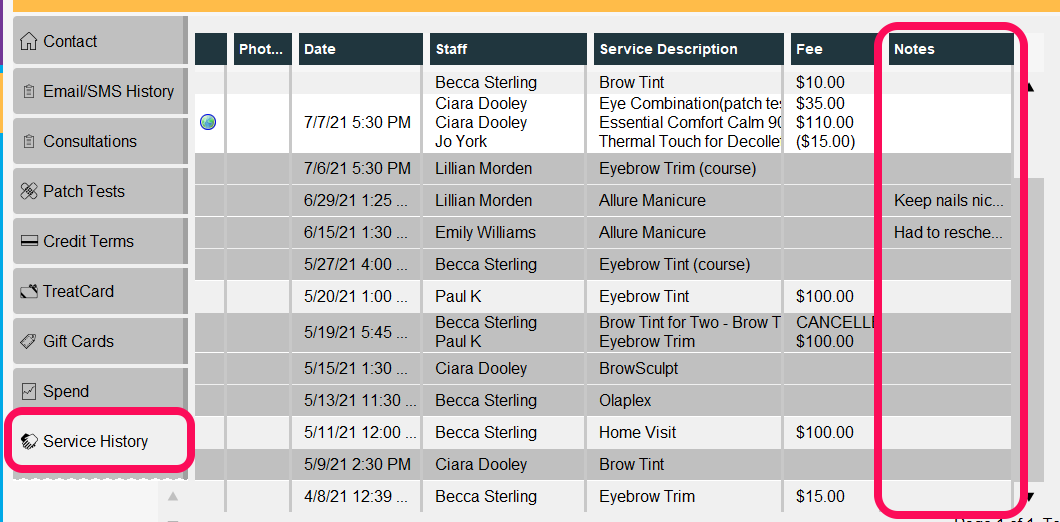
Task: Click the clipboard icon beside Email/SMS History
Action: point(28,92)
